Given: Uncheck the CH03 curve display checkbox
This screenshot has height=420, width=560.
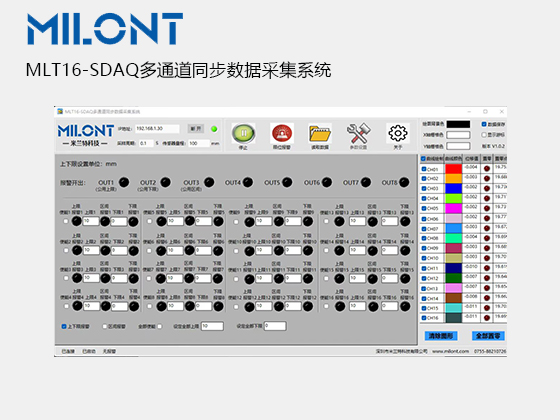Looking at the screenshot, I should pyautogui.click(x=424, y=188).
